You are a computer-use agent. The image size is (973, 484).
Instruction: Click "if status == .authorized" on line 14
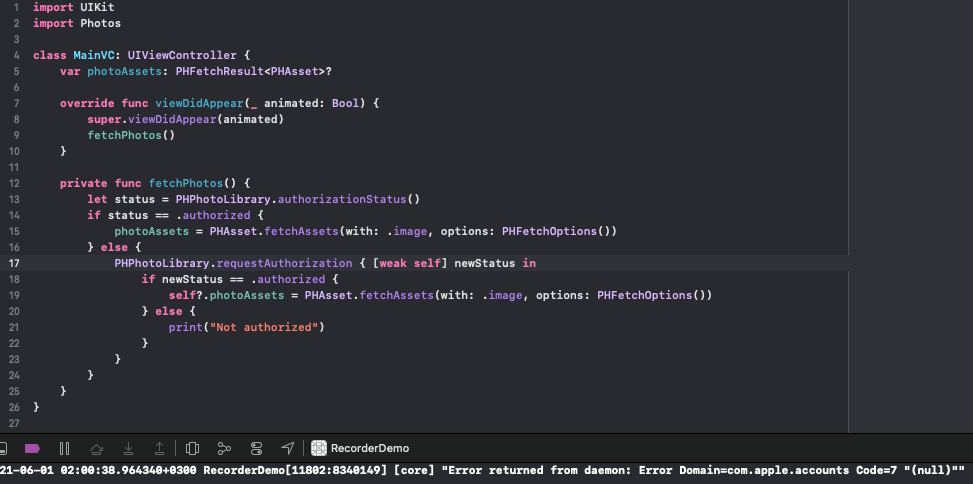(169, 215)
